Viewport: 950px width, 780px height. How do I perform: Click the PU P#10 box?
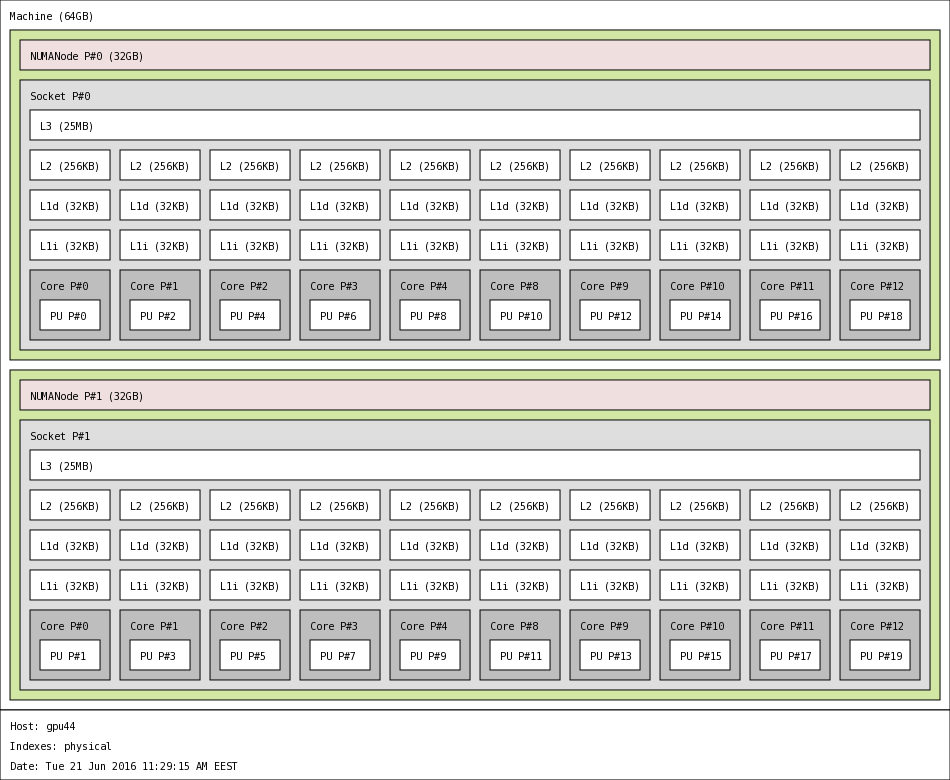[520, 316]
